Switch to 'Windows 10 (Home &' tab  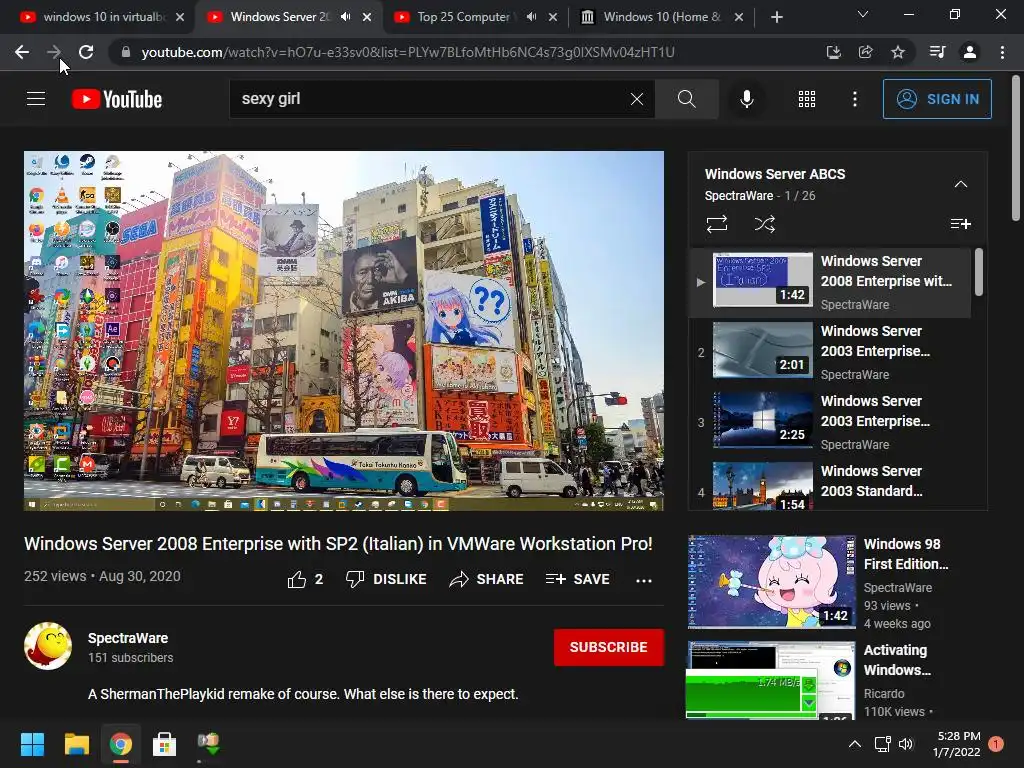[x=663, y=17]
